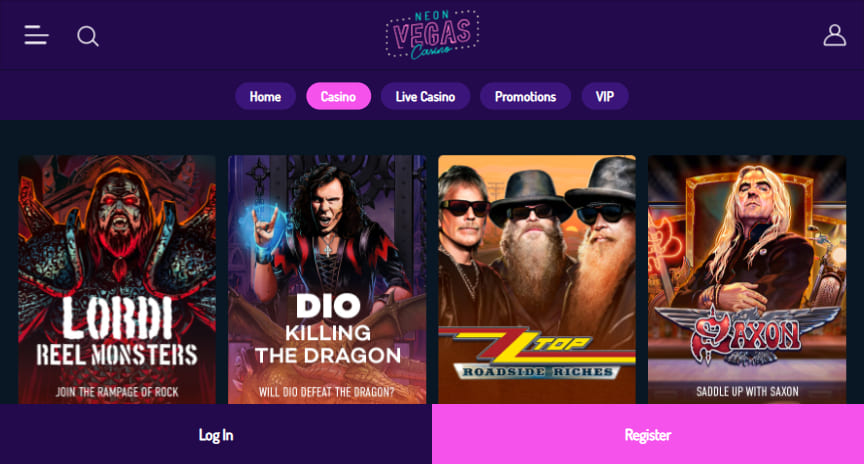Open the hamburger menu icon
The image size is (864, 464).
36,35
